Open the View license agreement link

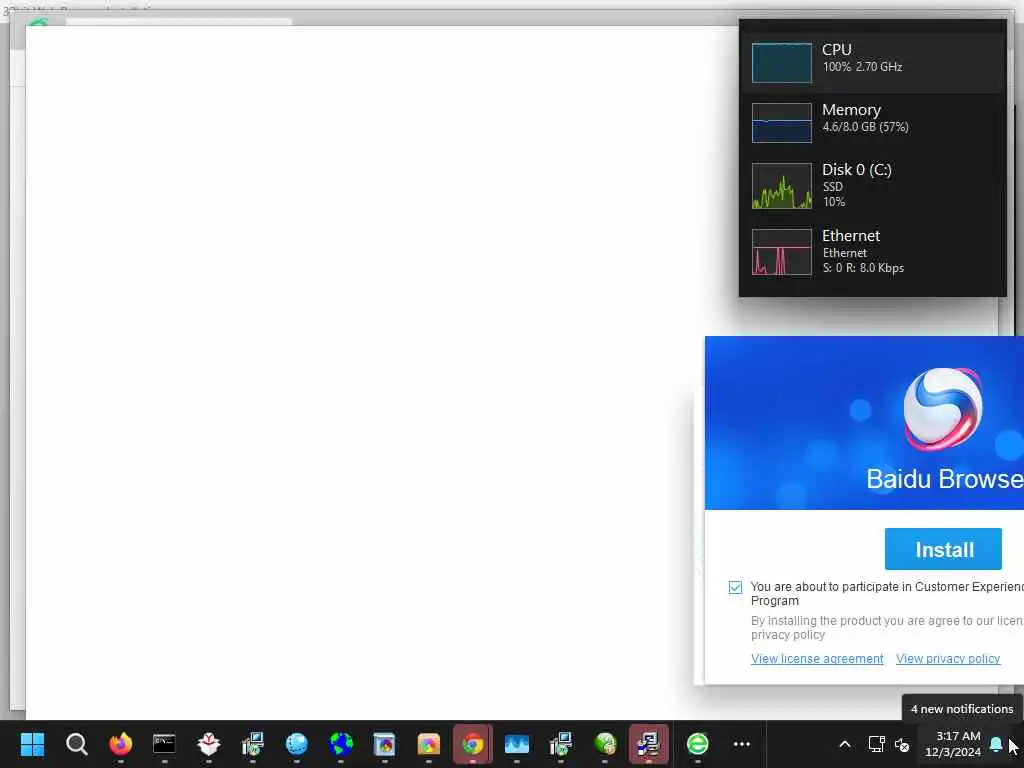pos(817,658)
